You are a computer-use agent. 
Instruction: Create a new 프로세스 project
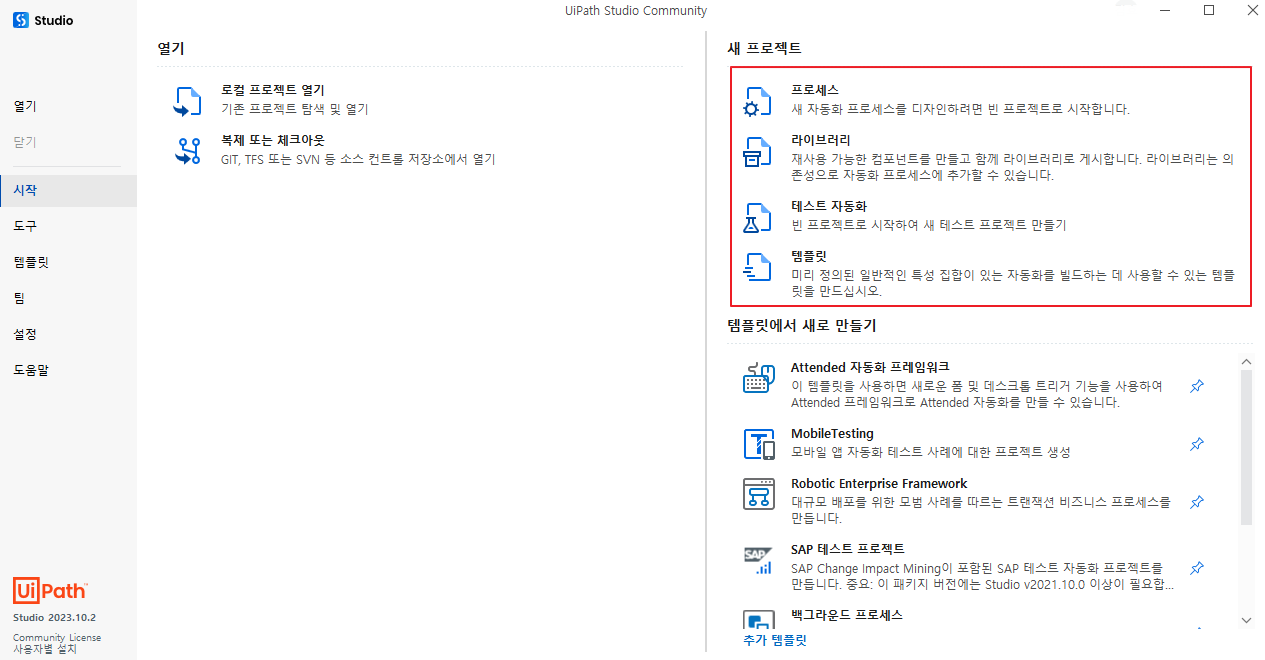tap(991, 99)
